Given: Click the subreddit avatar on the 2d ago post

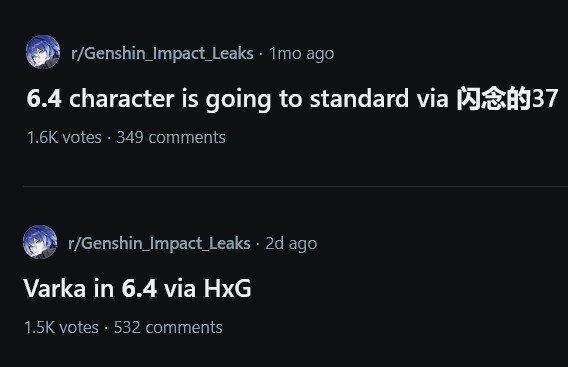Looking at the screenshot, I should [40, 242].
